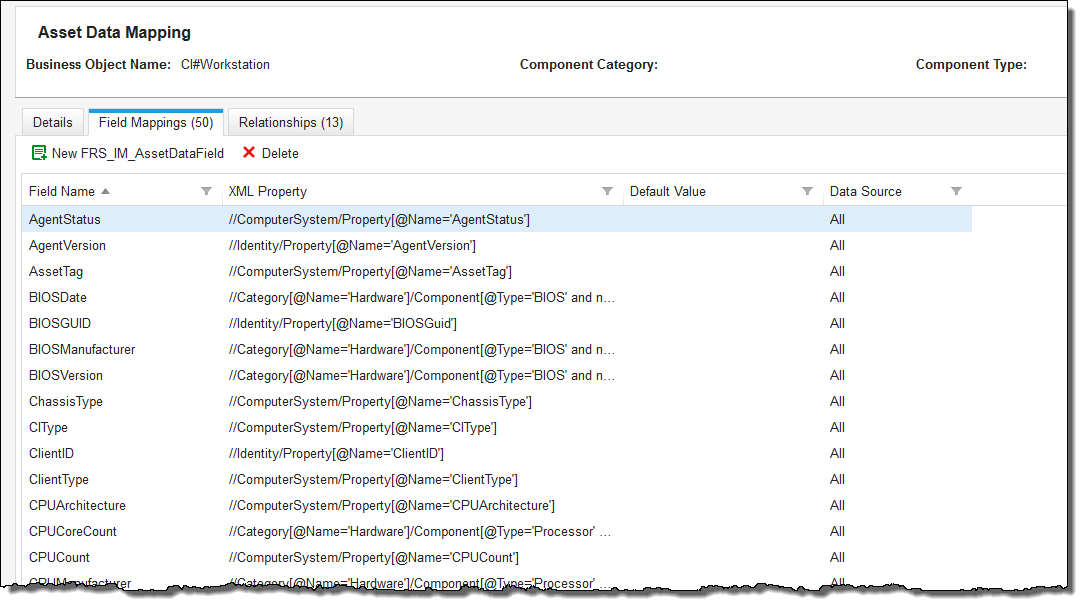Select the BIOSGUID field mapping row

pos(60,323)
